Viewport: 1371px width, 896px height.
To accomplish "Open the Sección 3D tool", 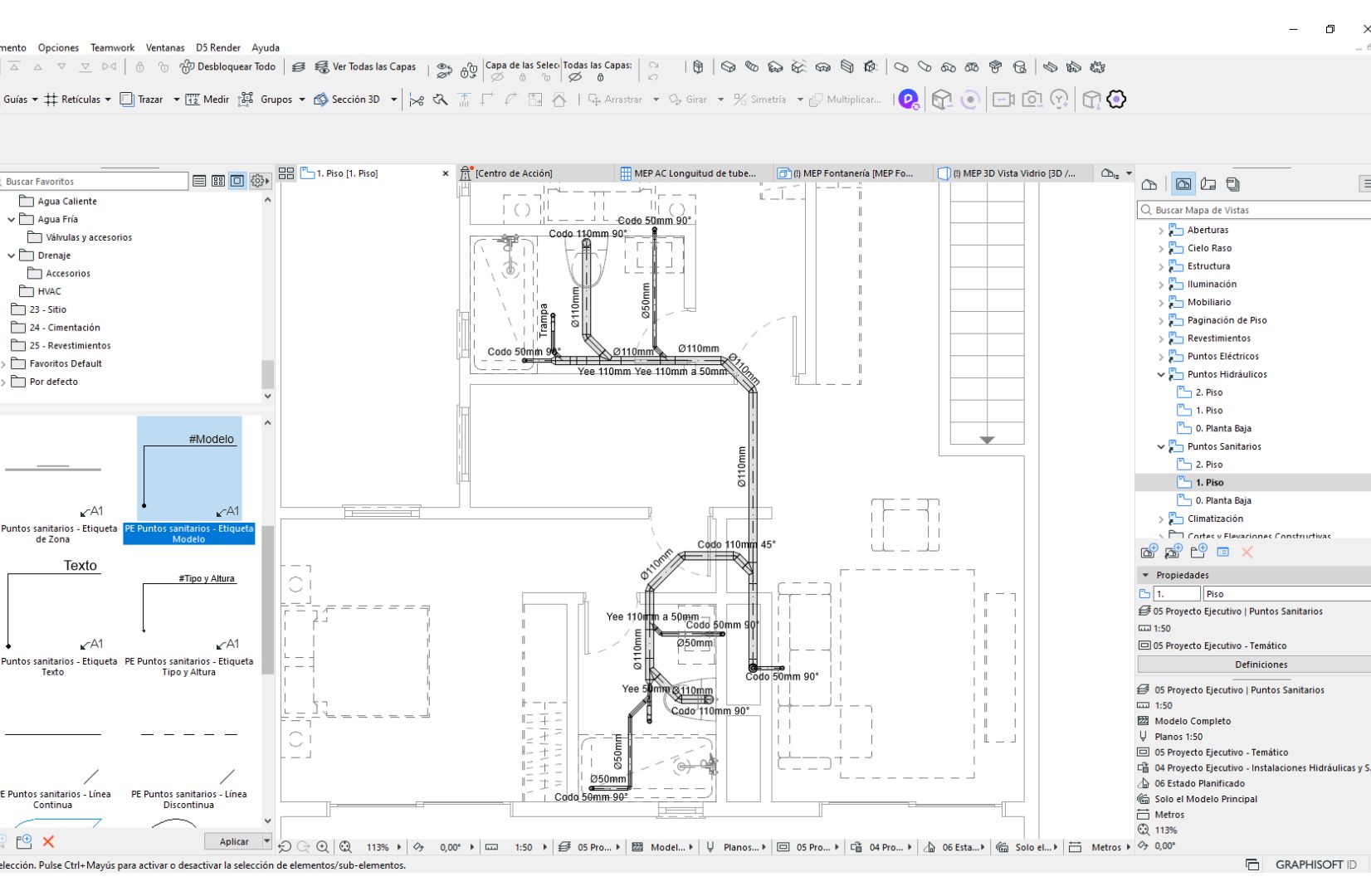I will coord(354,99).
